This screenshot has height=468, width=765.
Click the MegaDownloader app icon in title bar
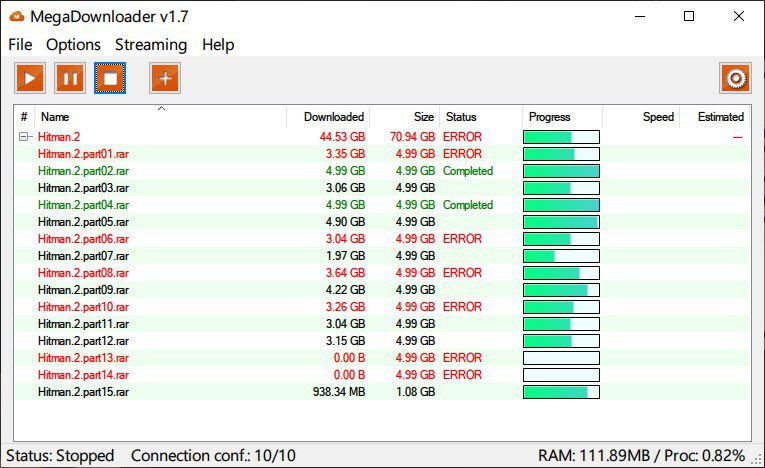(x=16, y=16)
